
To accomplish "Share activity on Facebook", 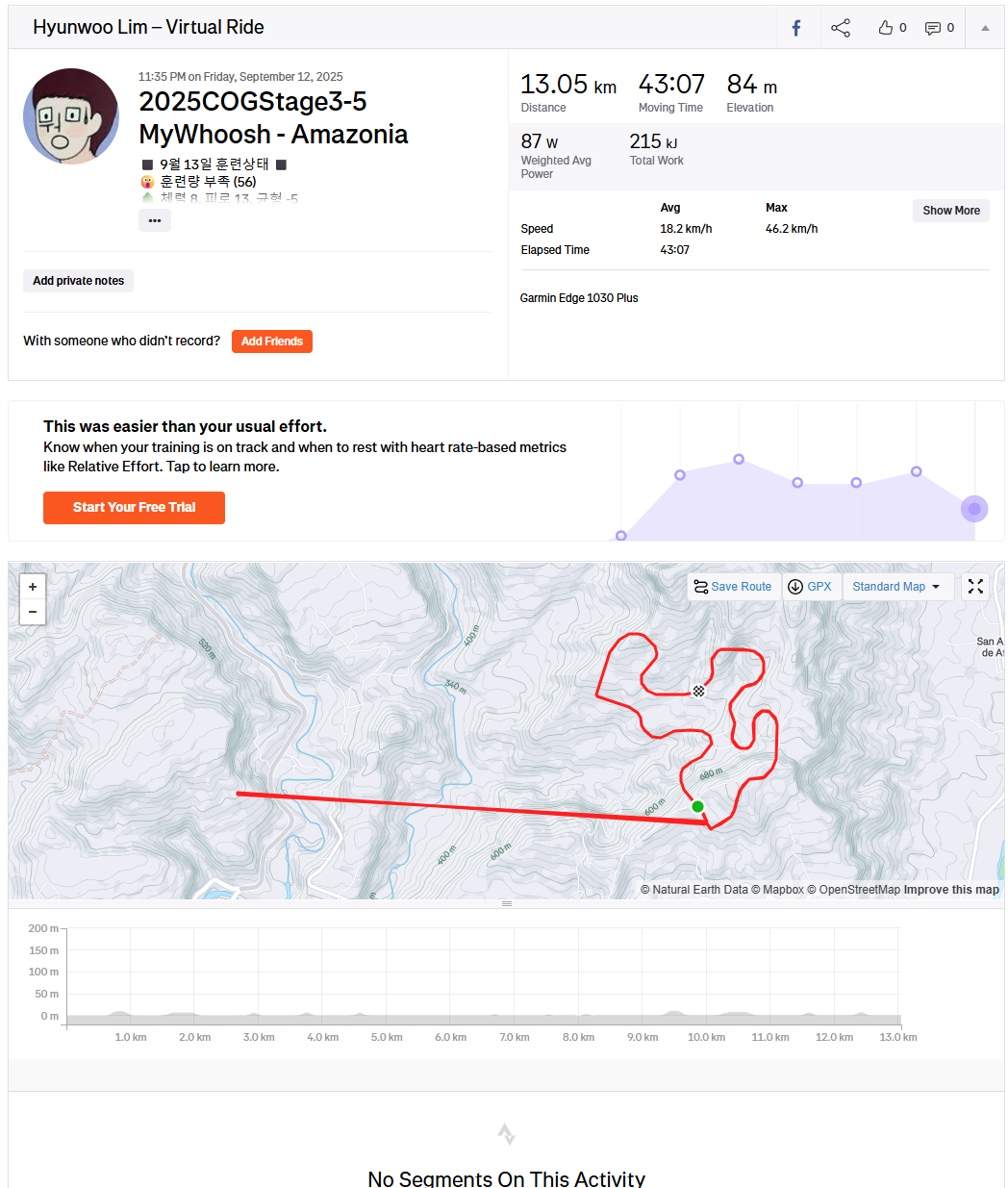I will (x=796, y=28).
